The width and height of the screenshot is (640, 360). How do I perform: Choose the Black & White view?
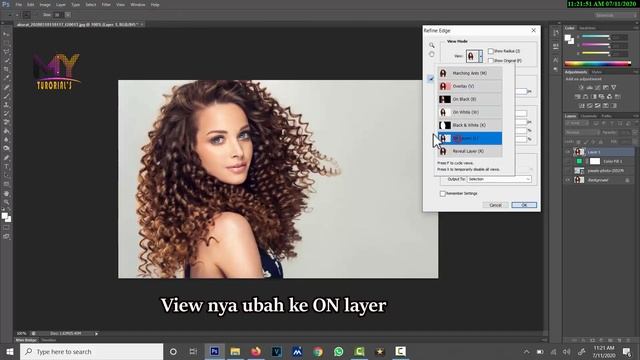[x=470, y=125]
